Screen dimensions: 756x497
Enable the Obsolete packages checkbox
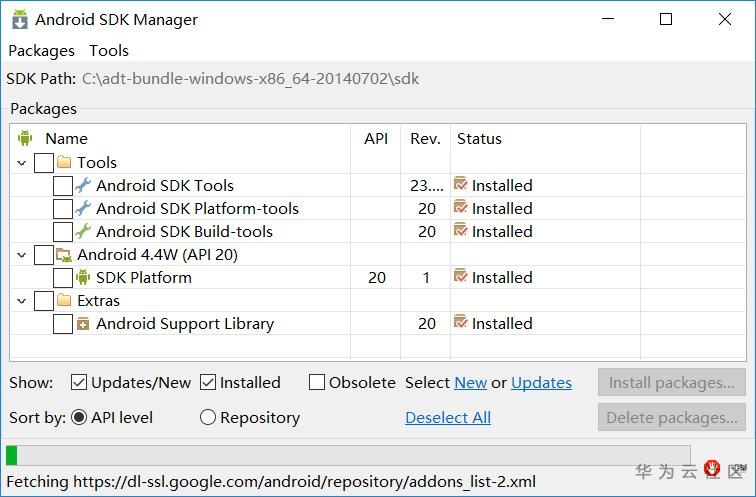(317, 382)
